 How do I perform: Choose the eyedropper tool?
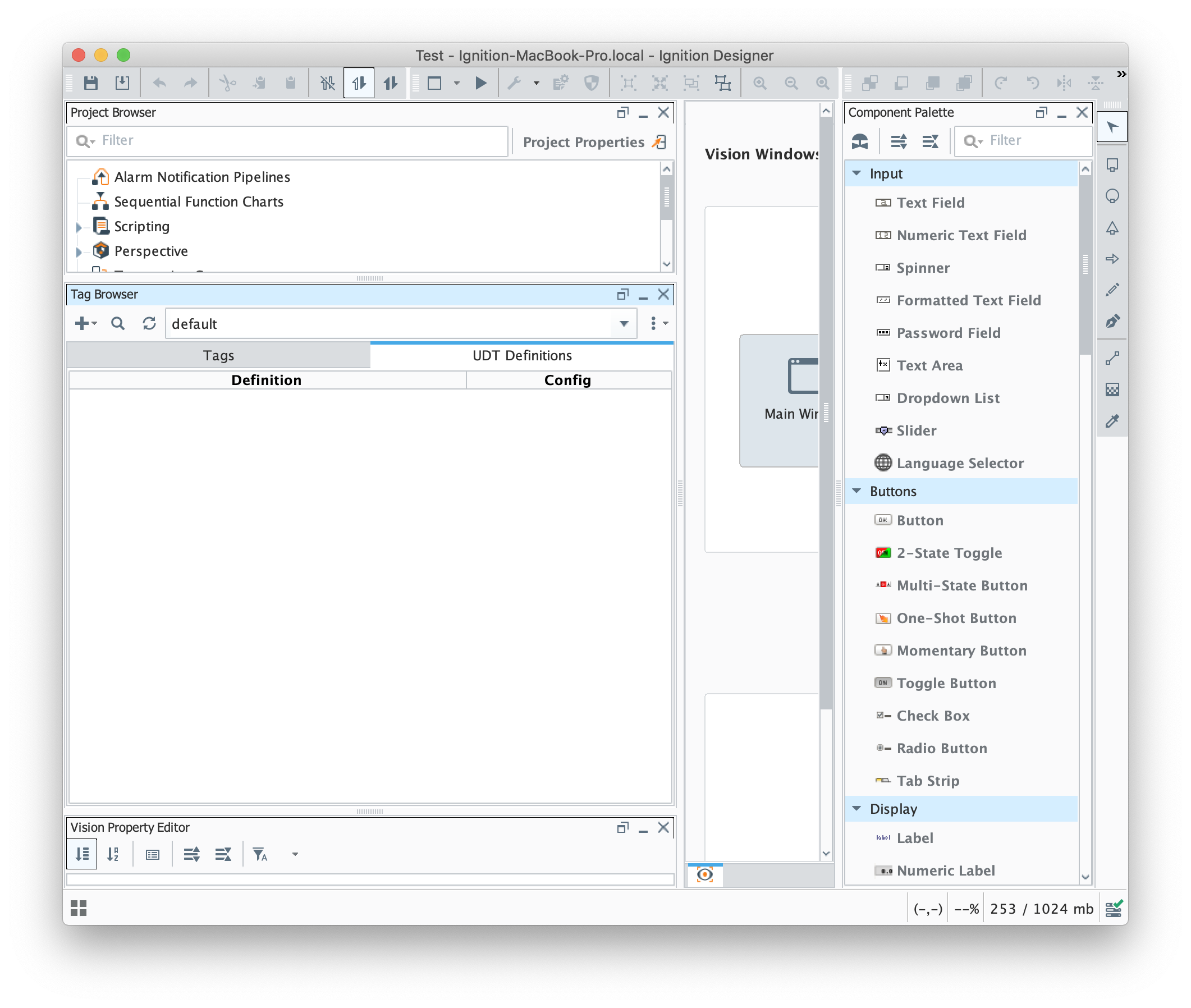(x=1111, y=421)
